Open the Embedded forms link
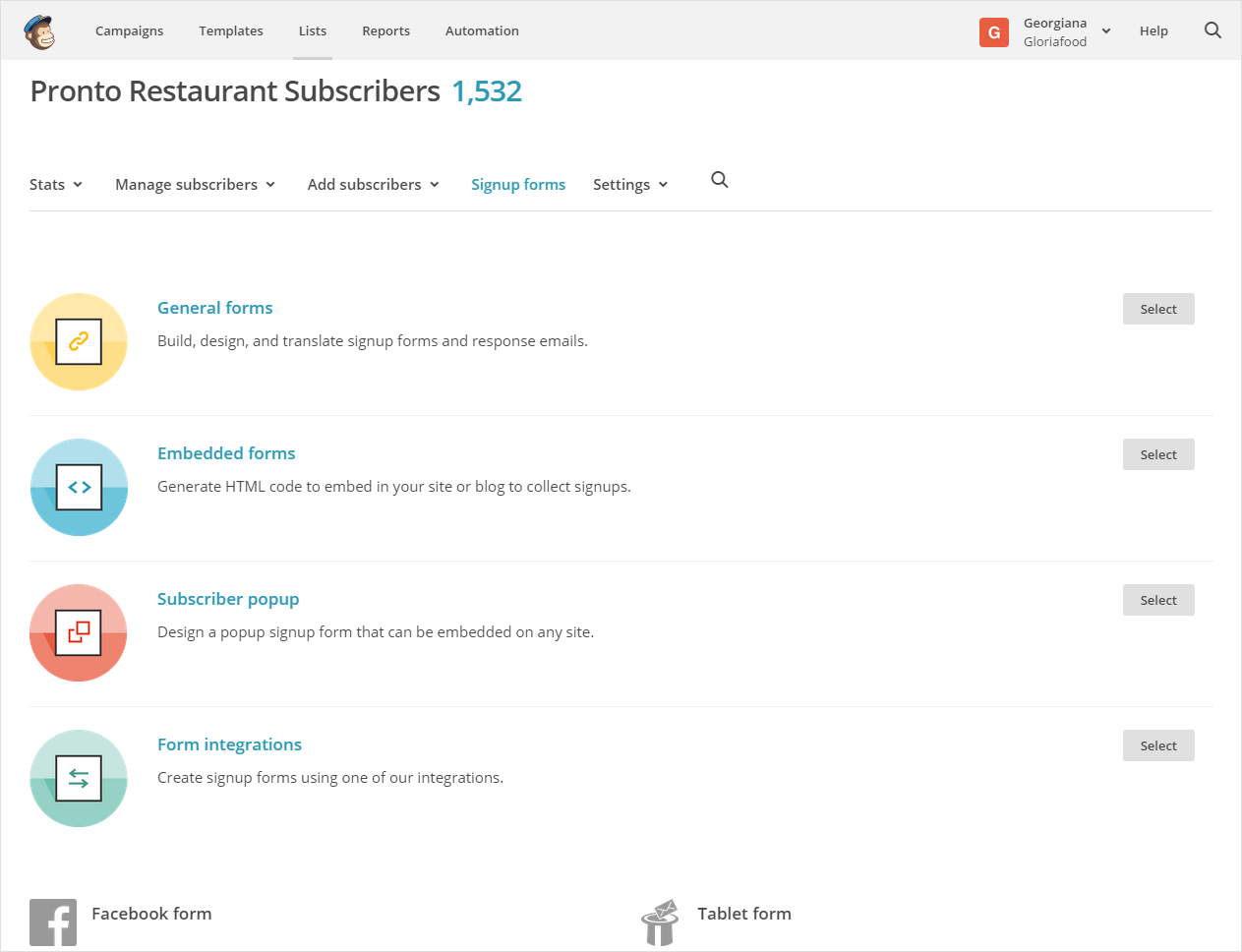 (226, 453)
